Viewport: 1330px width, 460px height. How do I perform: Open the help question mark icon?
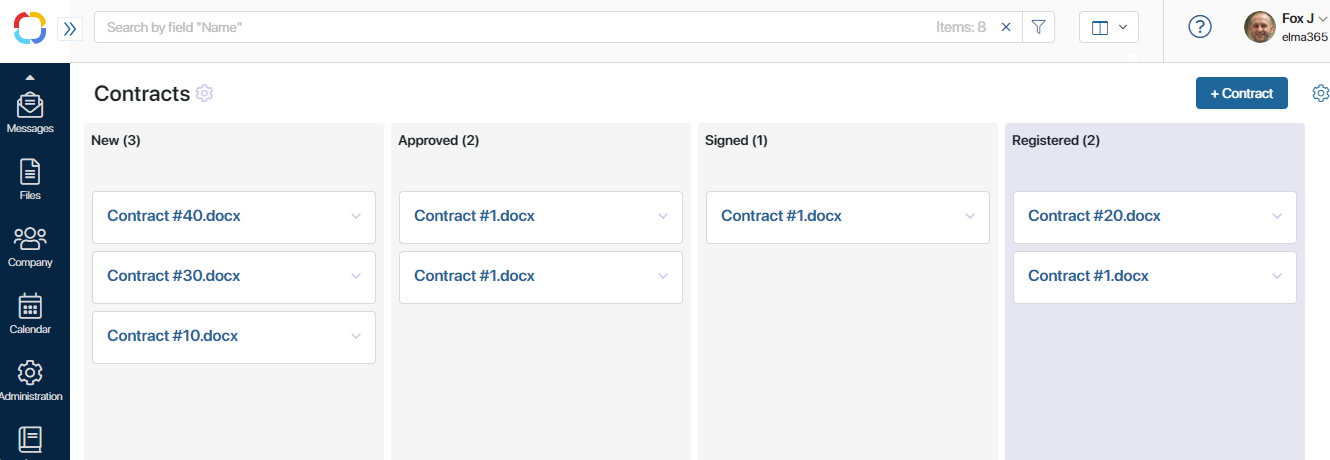point(1200,27)
